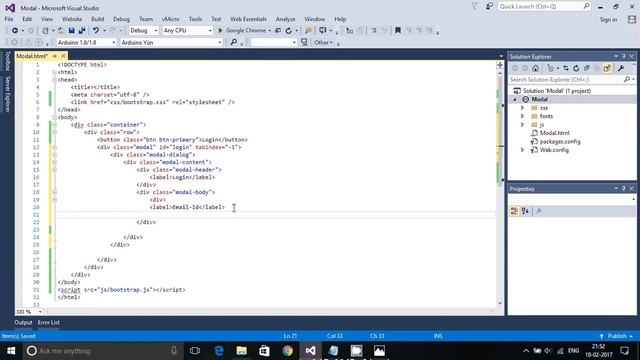The image size is (640, 360).
Task: Click the Windows Start button
Action: click(x=11, y=351)
